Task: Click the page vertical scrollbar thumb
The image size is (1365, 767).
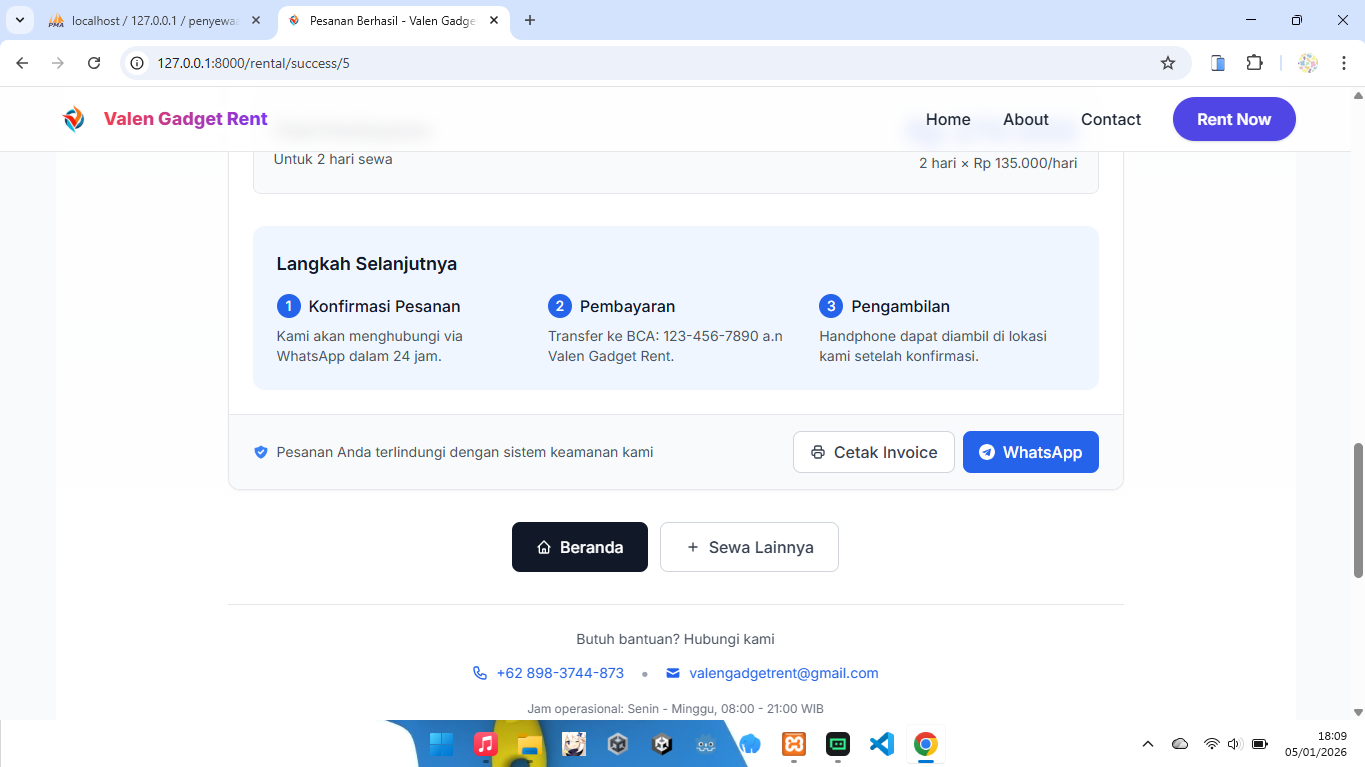Action: [1358, 510]
